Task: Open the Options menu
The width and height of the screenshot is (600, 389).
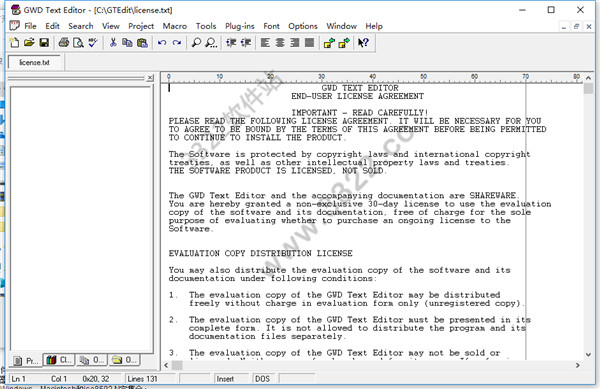Action: tap(303, 26)
